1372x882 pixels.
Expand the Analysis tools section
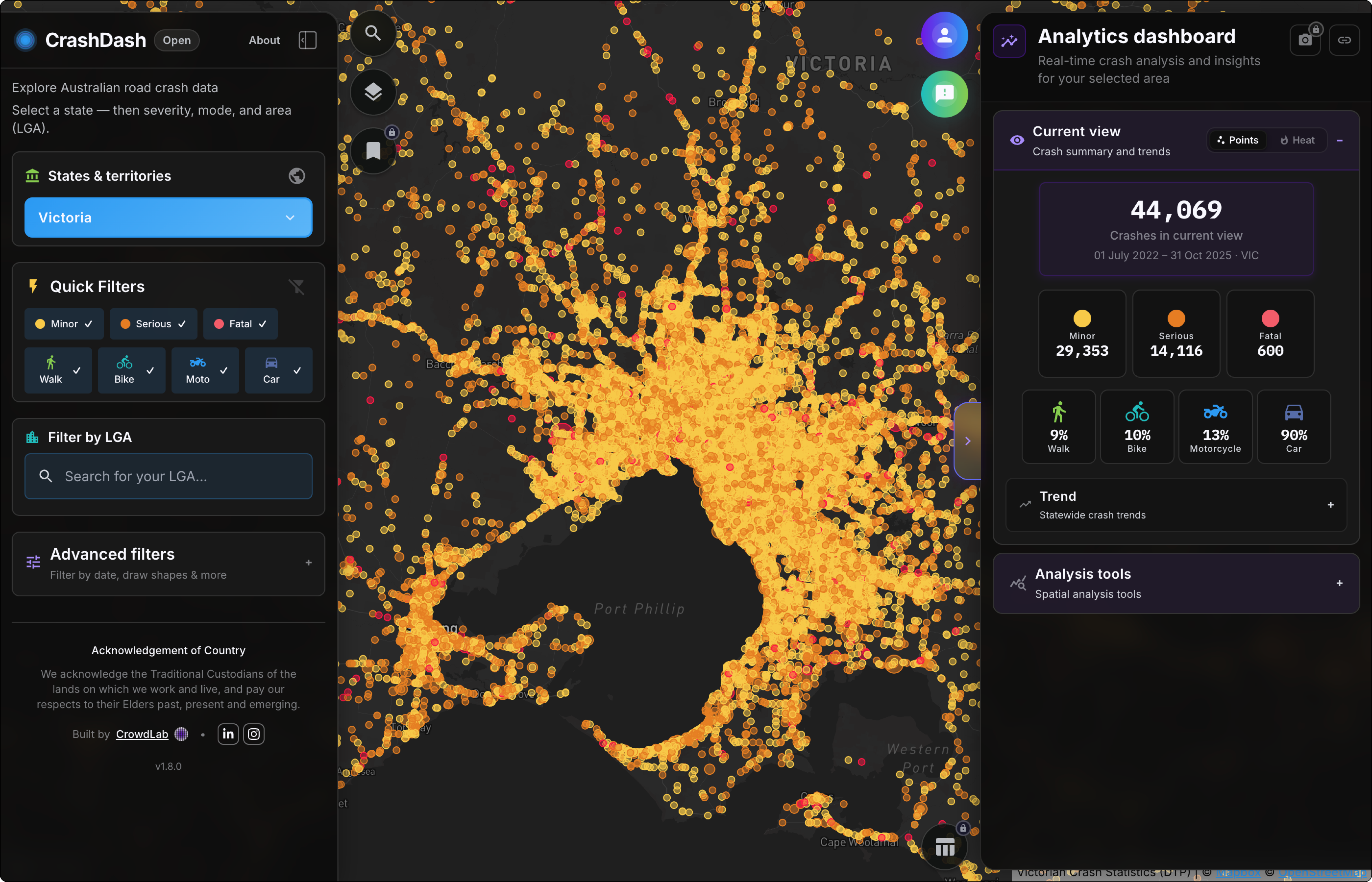(x=1176, y=583)
